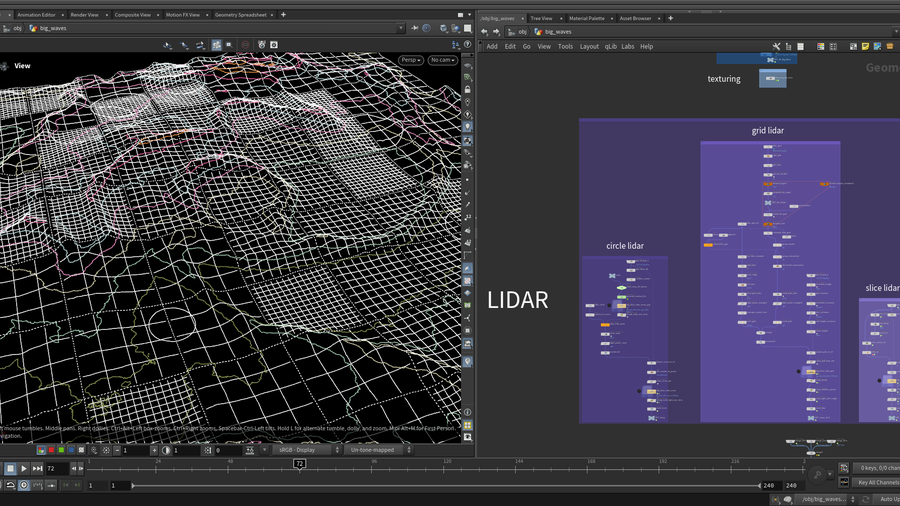
Task: Click the back arrow in network path bar
Action: [484, 31]
